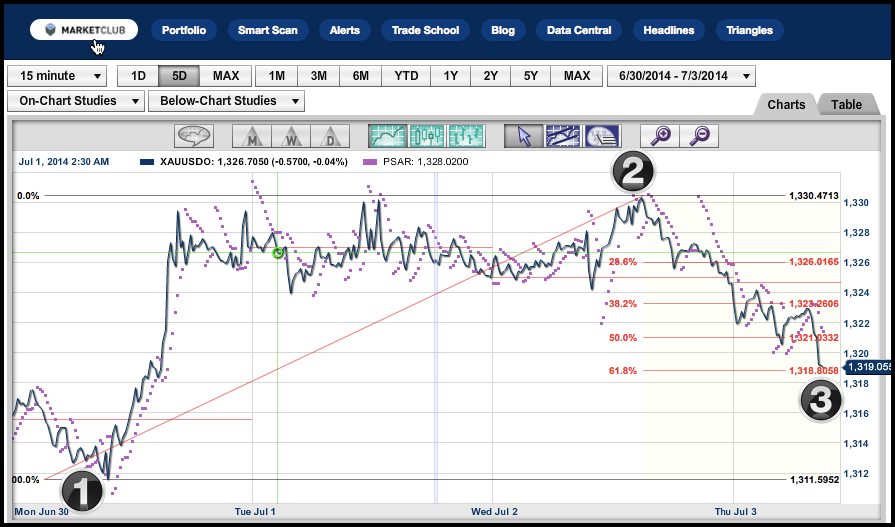Open the date range dropdown
Viewport: 895px width, 527px height.
click(x=681, y=76)
